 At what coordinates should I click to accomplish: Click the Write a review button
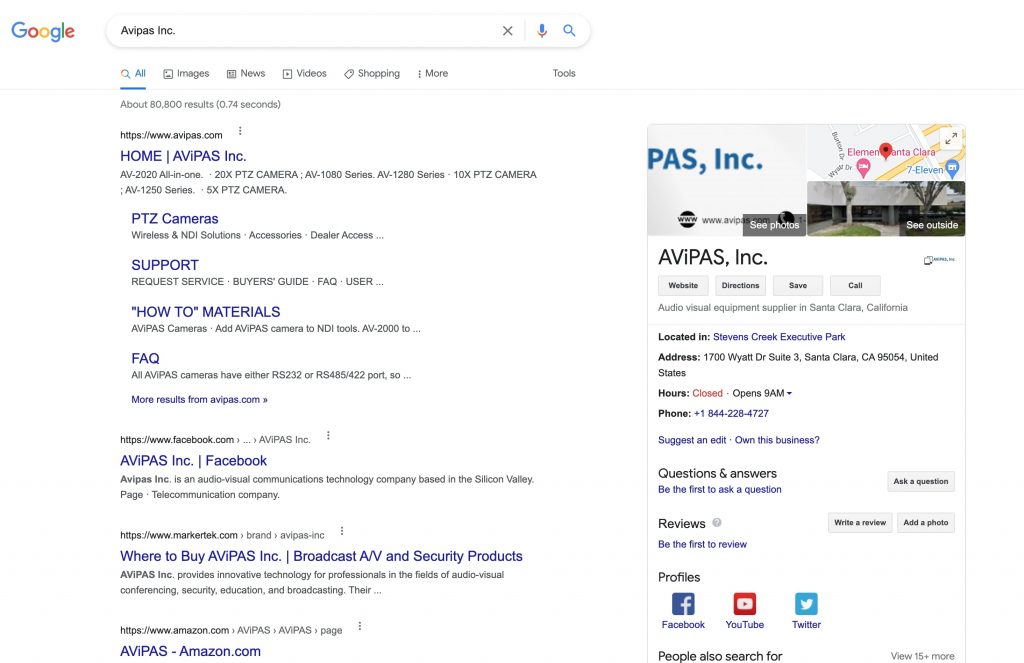pyautogui.click(x=860, y=523)
